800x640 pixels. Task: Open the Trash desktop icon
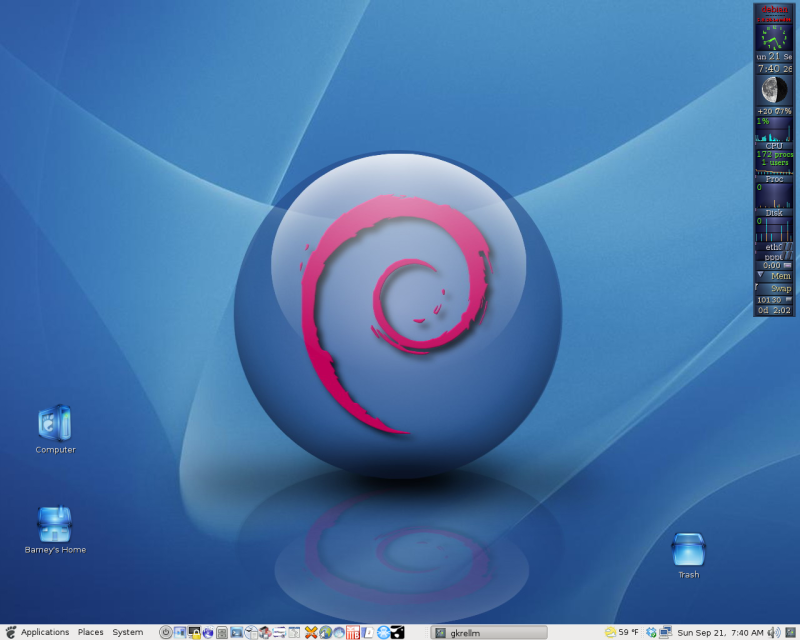click(688, 549)
